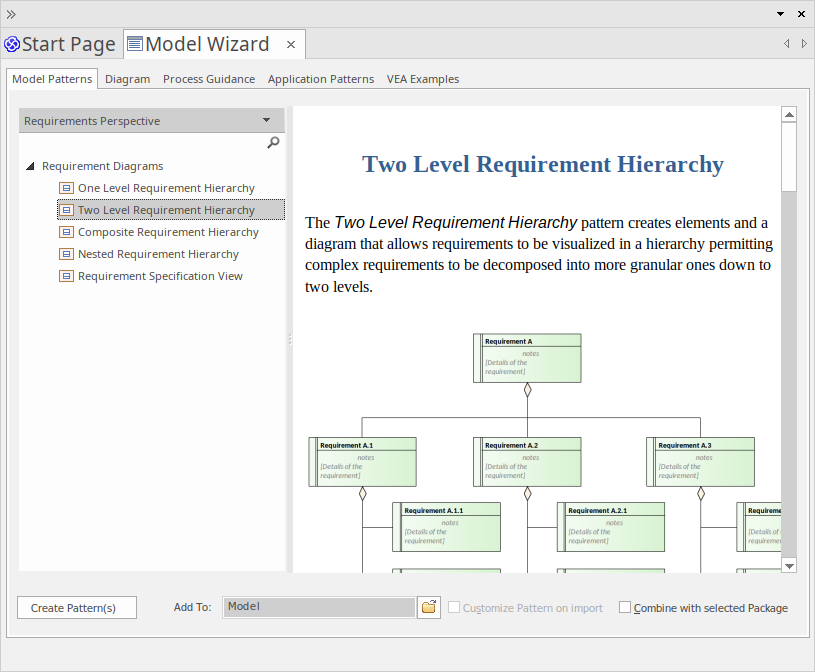815x672 pixels.
Task: Click the Create Pattern(s) button
Action: click(x=77, y=608)
